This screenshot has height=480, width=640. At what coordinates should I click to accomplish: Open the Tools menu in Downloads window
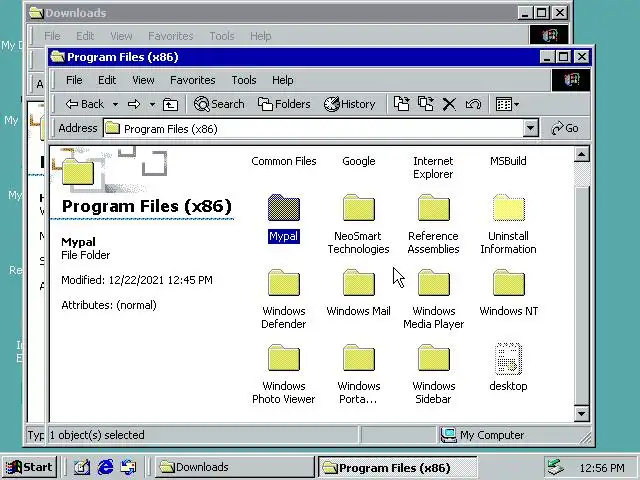coord(222,36)
